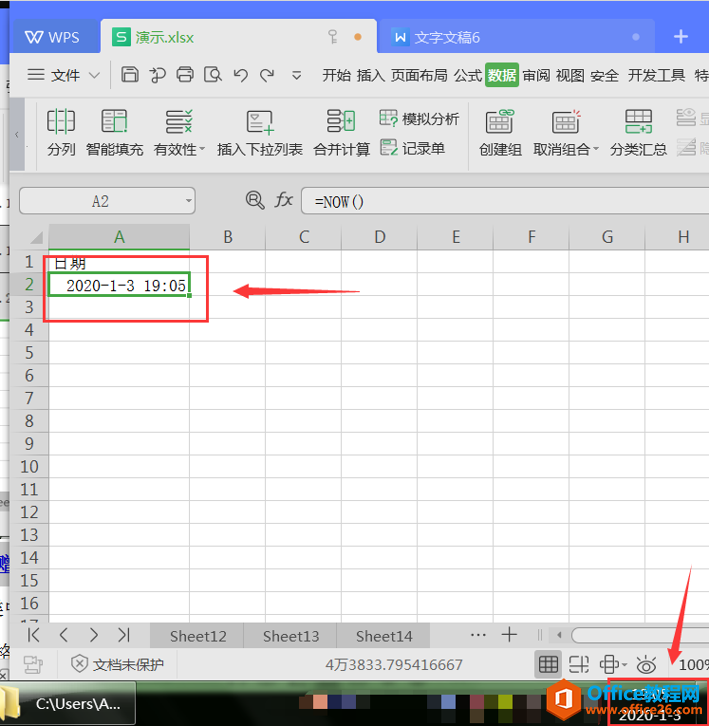
Task: Switch to the 插入 ribbon tab
Action: point(370,75)
